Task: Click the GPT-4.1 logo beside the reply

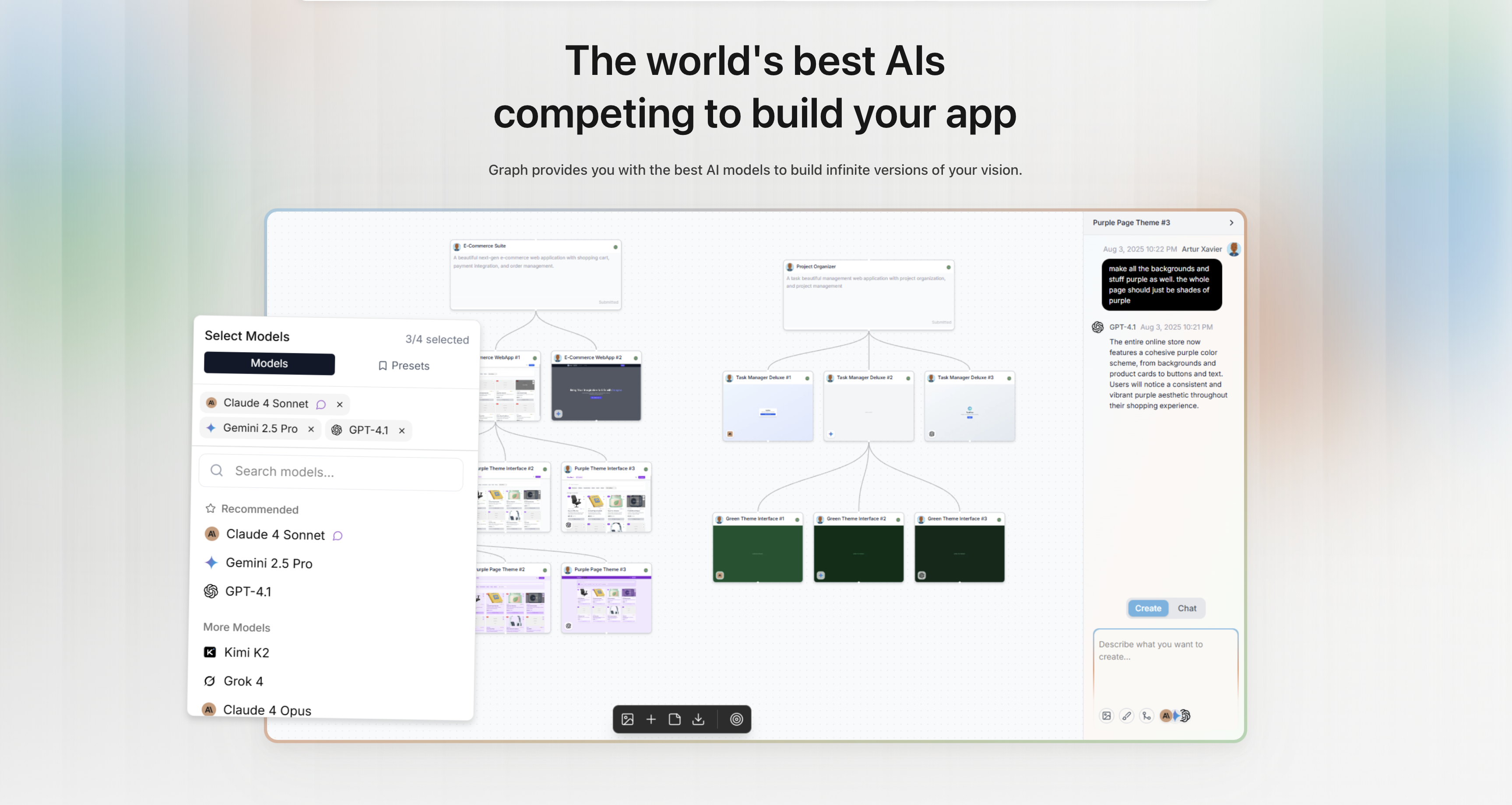Action: 1097,327
